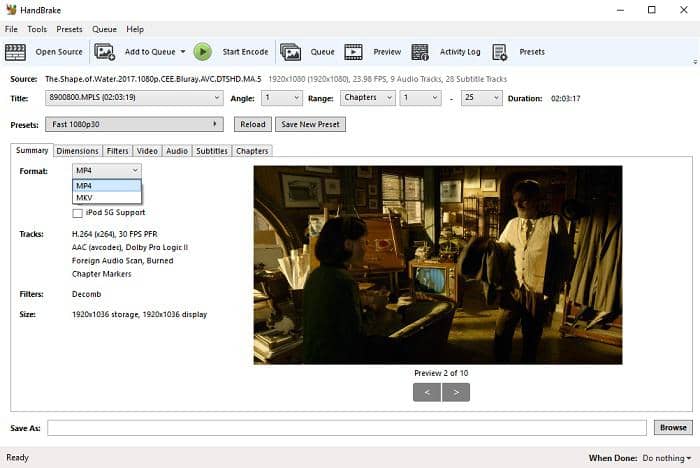Click the Decomb filter text
The image size is (700, 468).
pos(87,294)
